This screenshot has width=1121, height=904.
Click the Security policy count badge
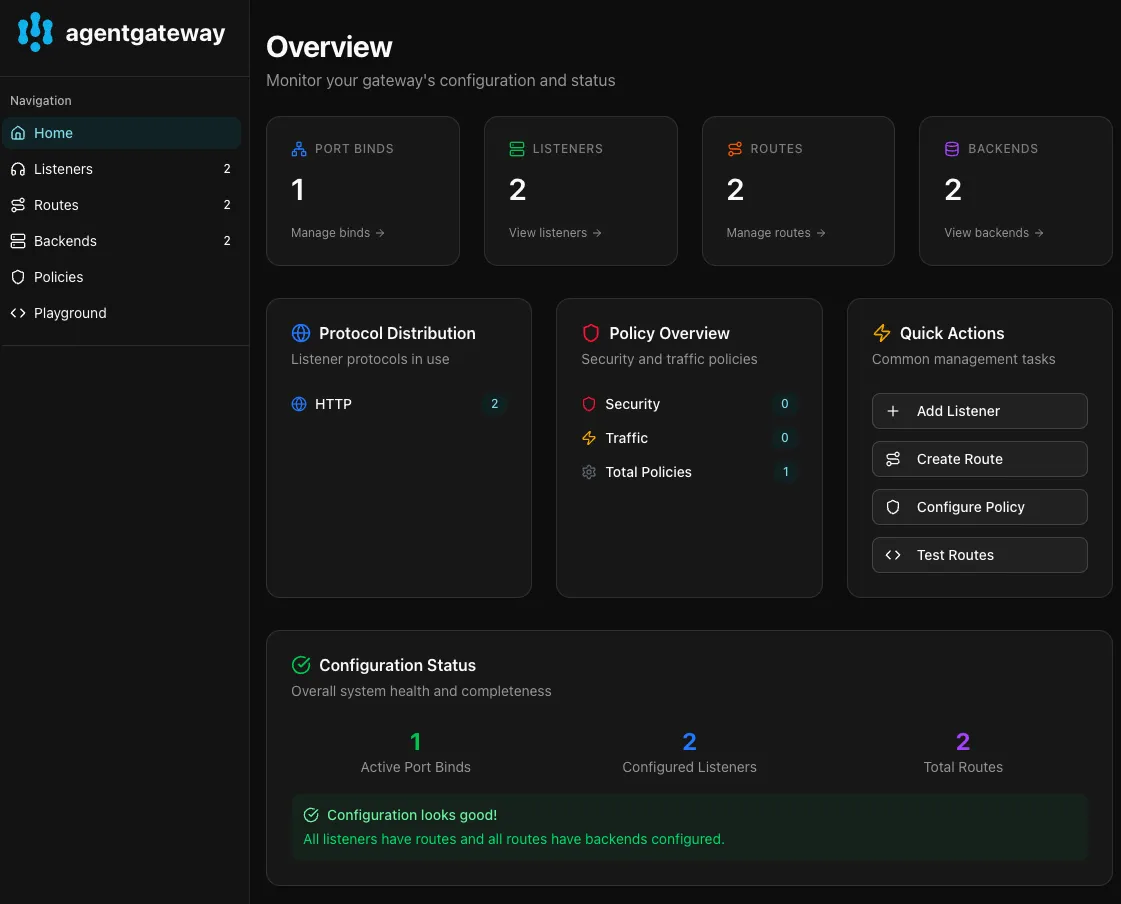tap(784, 404)
